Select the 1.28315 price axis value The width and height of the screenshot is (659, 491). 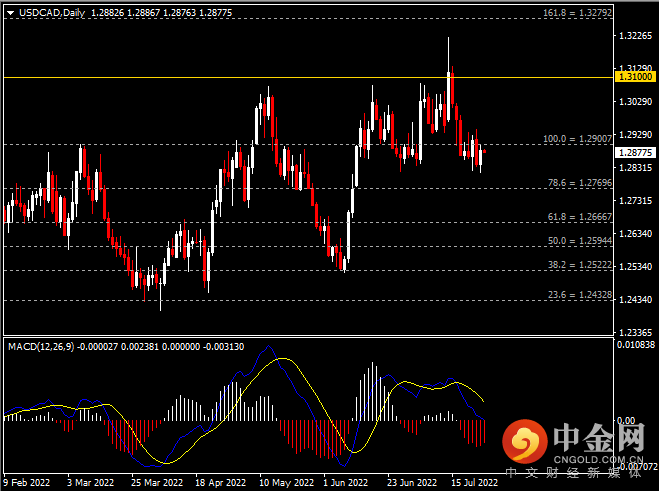pyautogui.click(x=636, y=168)
